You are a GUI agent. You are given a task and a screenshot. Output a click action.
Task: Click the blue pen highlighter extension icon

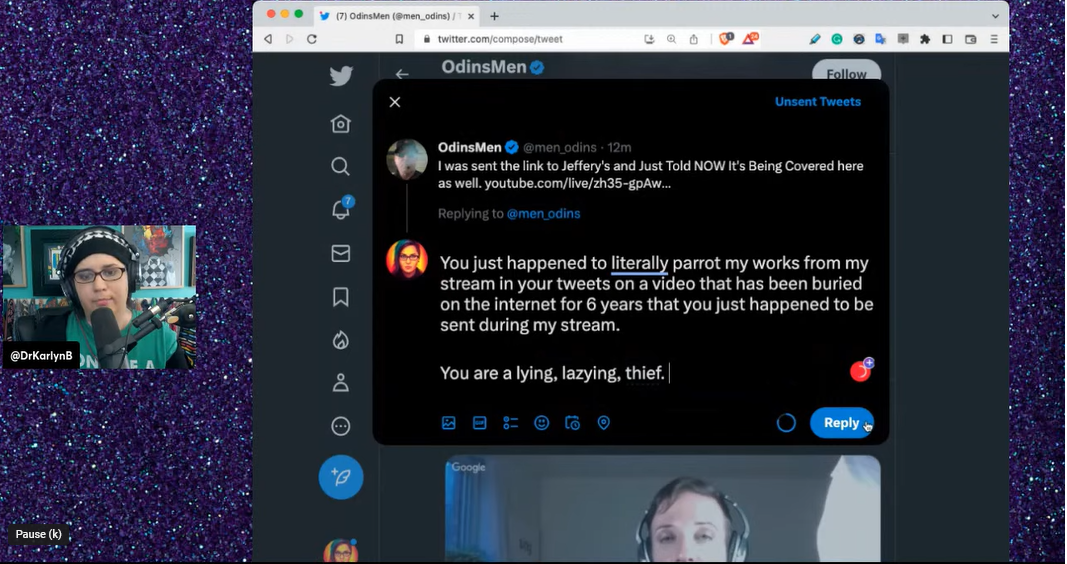(815, 39)
